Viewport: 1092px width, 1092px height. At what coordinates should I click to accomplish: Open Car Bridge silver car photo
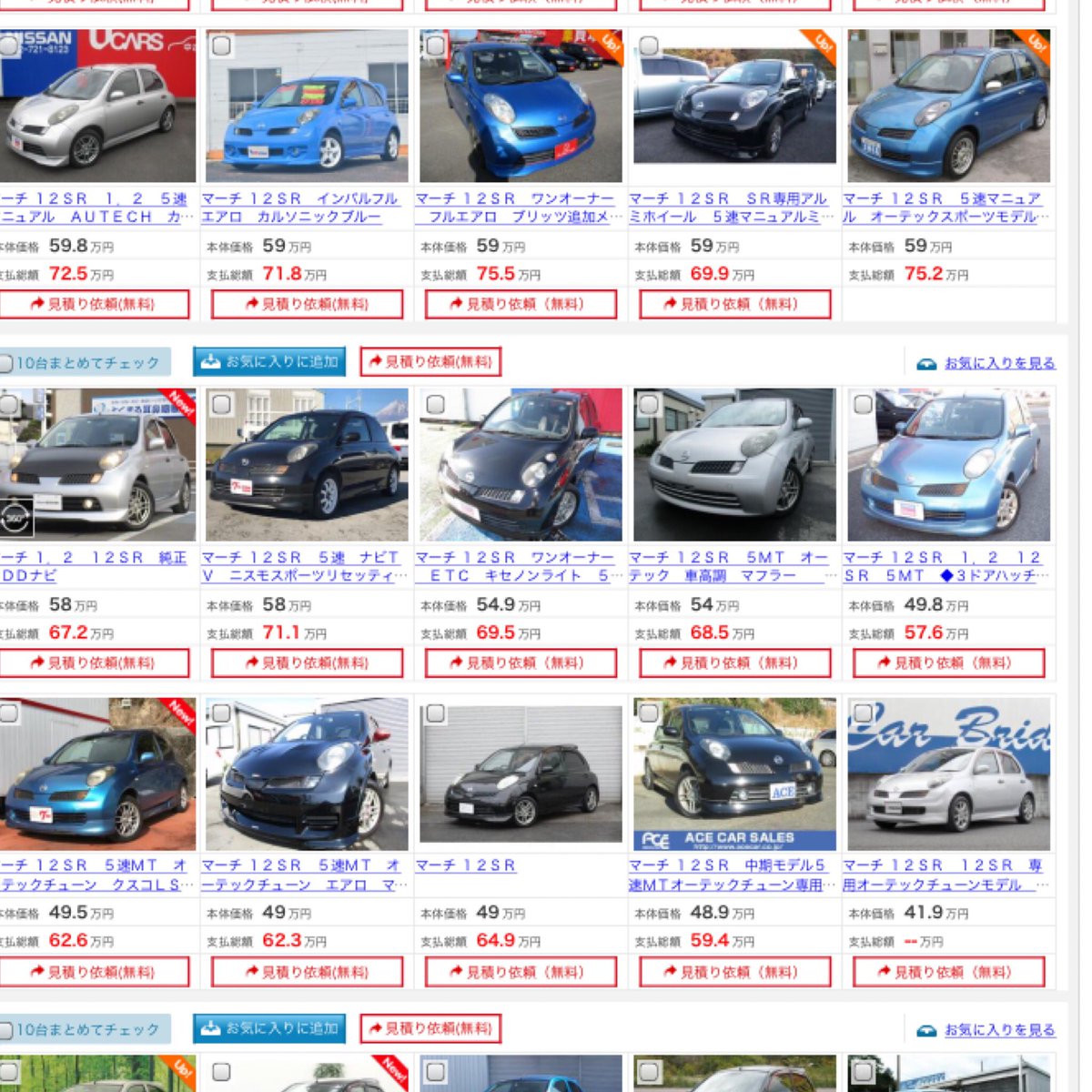(948, 774)
